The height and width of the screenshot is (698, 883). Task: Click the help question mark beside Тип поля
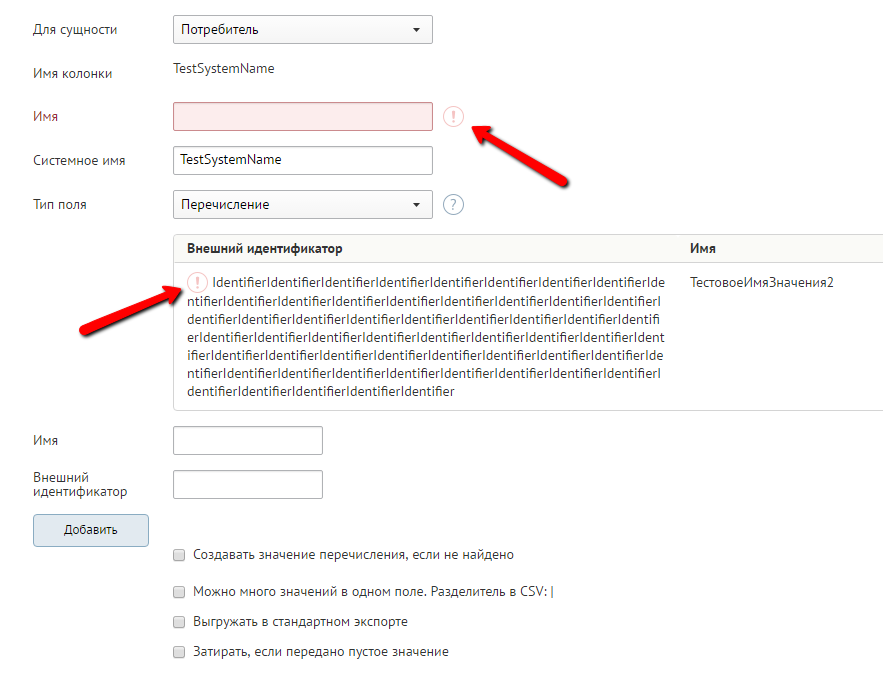[x=454, y=205]
